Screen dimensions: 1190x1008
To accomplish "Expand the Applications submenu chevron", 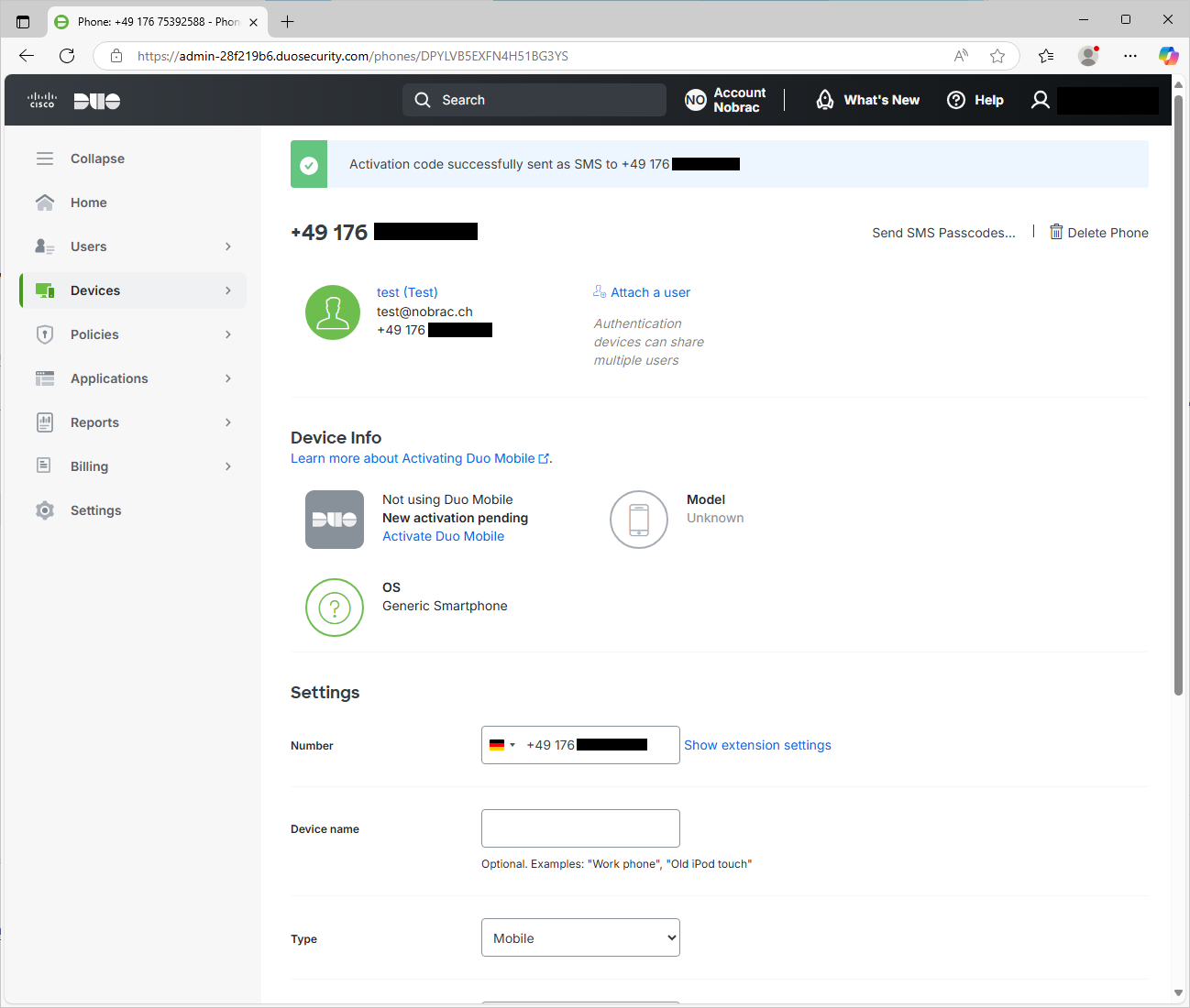I will click(x=228, y=378).
